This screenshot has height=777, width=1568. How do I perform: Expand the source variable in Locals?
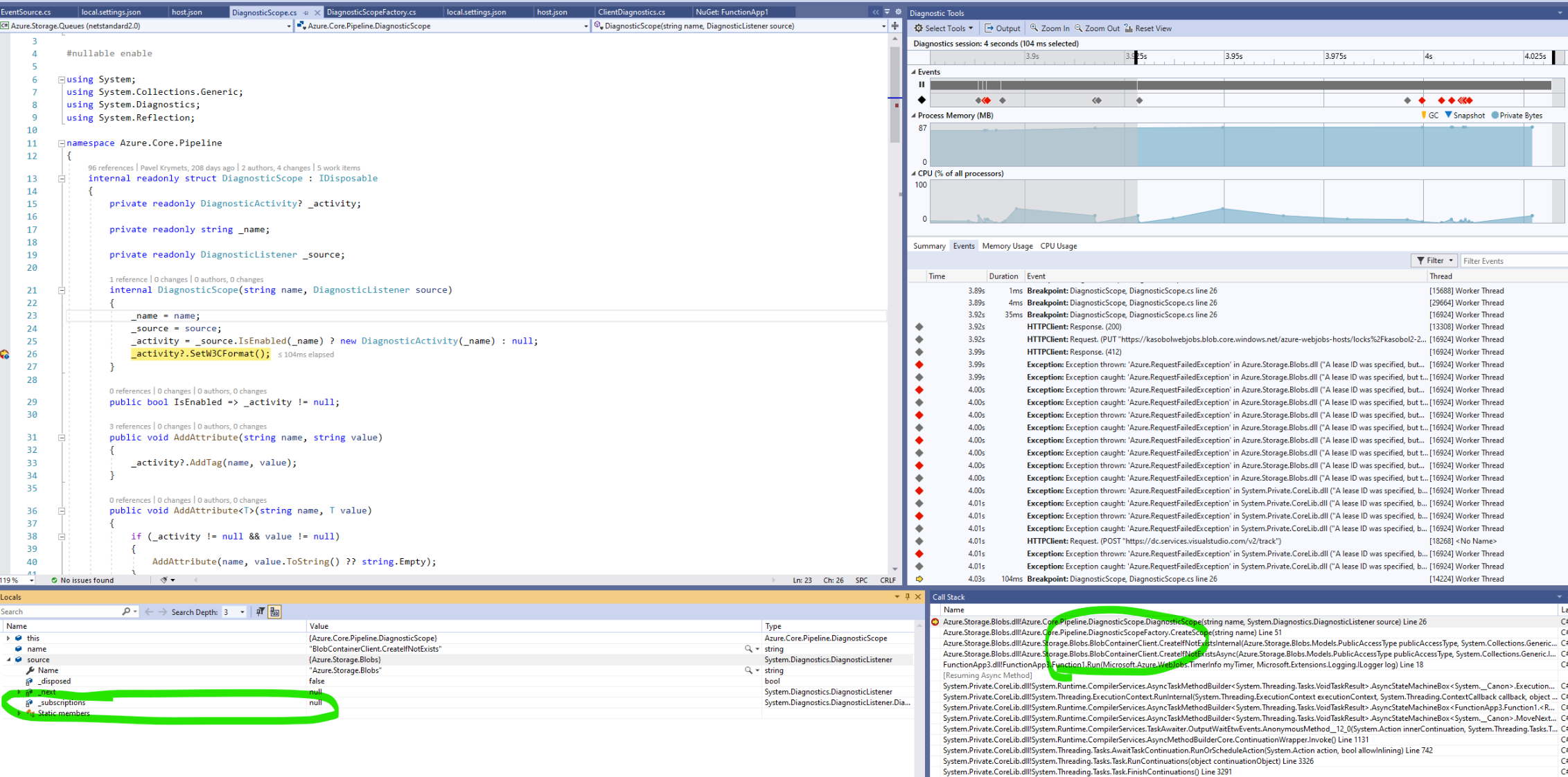(8, 659)
